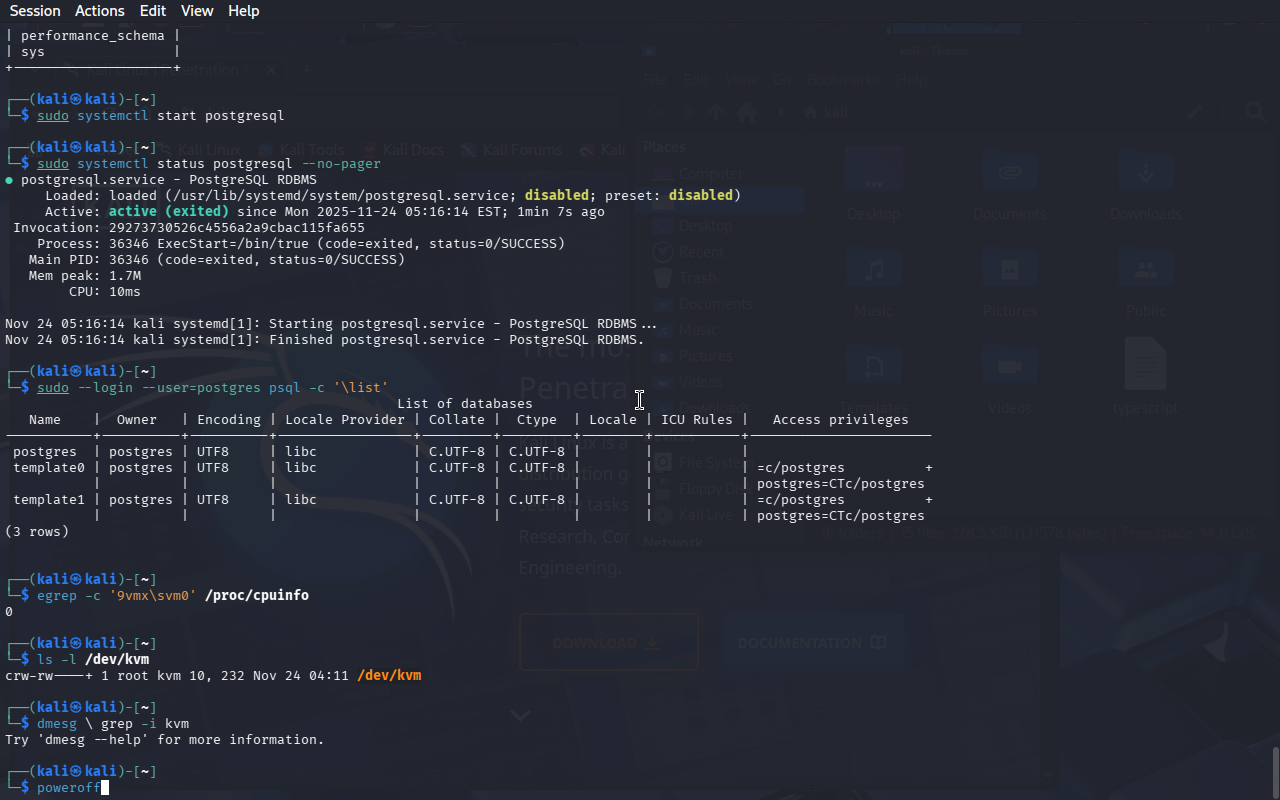
Task: Open the terminal Edit menu
Action: coord(153,11)
